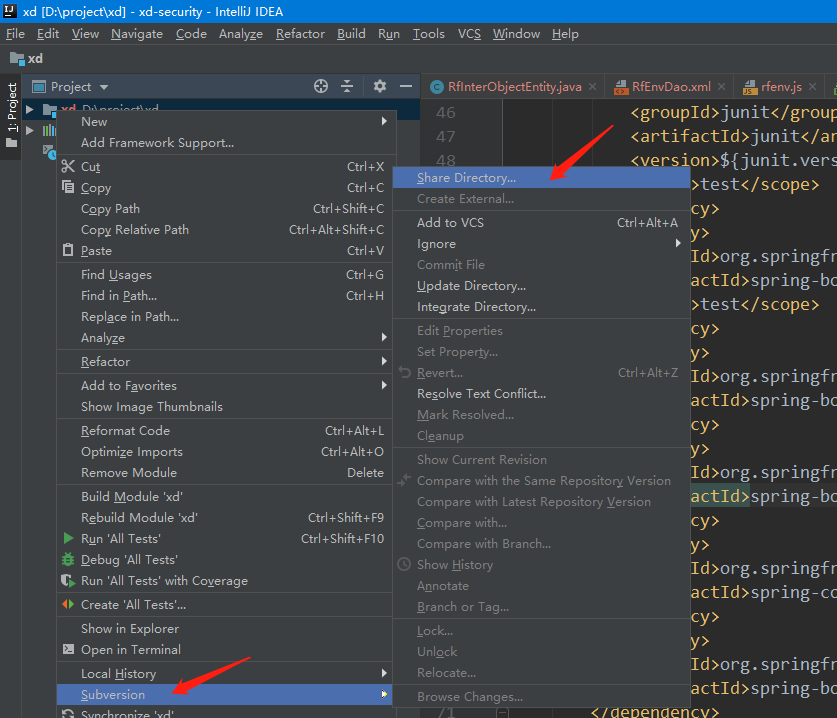837x718 pixels.
Task: Click the collapse all icon in Project panel
Action: click(x=347, y=86)
